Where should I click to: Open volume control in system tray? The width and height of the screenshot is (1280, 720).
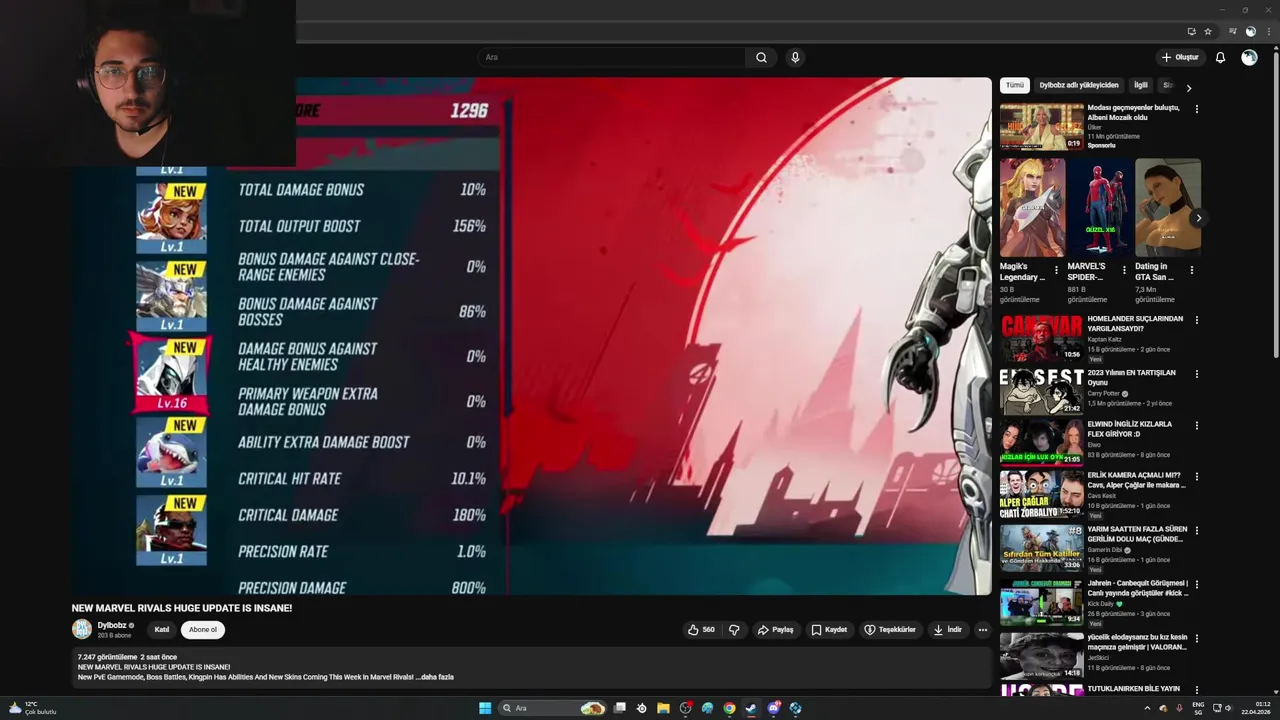click(1229, 708)
